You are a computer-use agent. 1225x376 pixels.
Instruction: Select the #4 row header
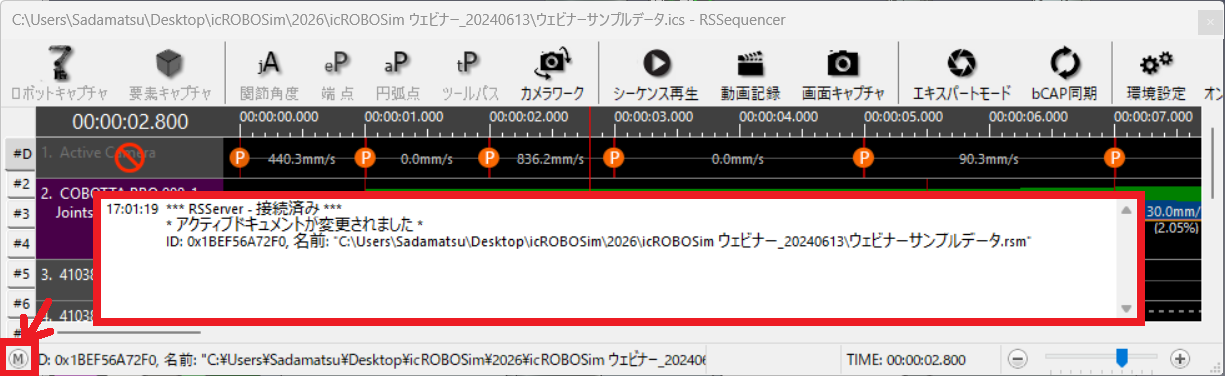point(21,243)
